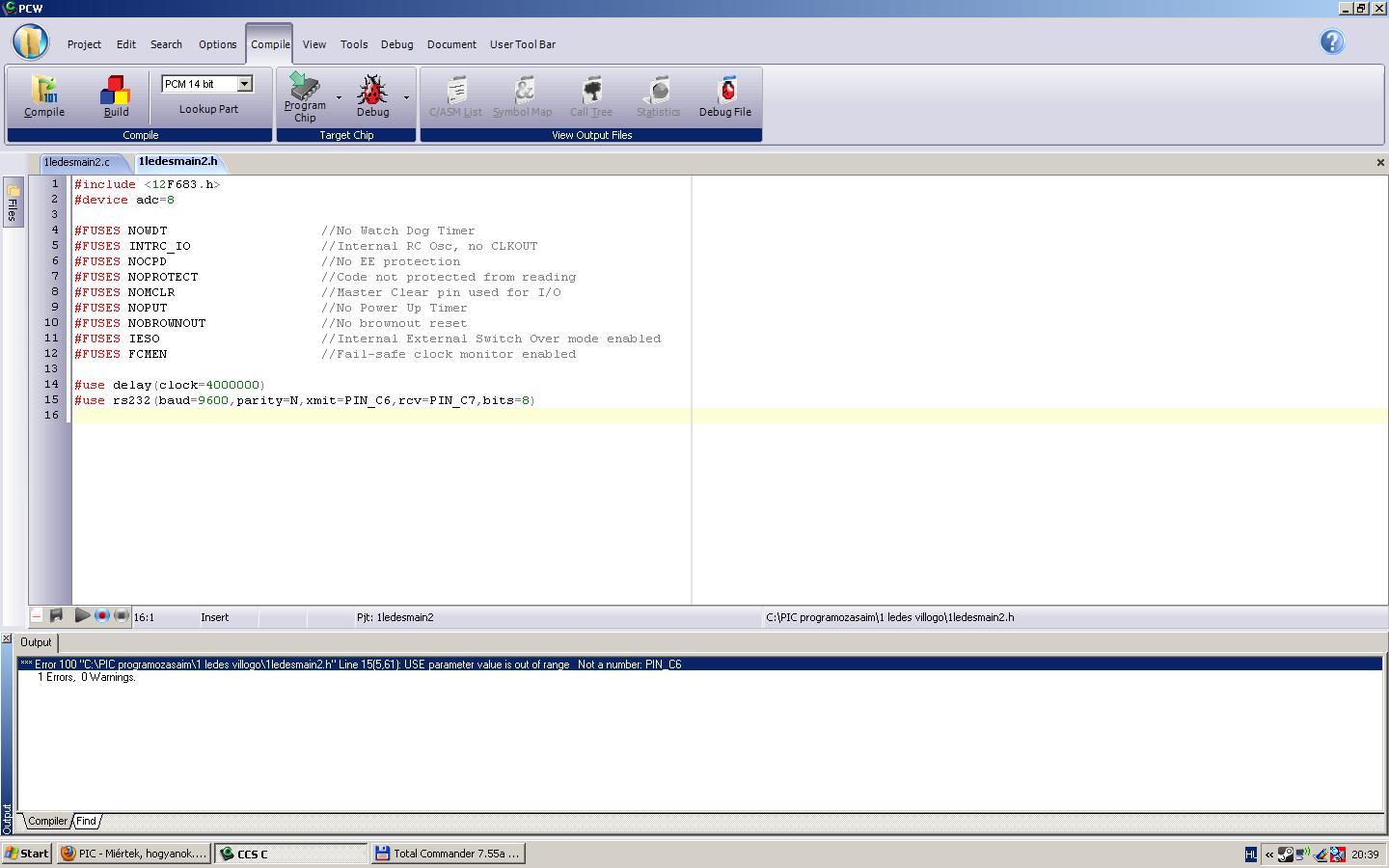
Task: Open the Document menu
Action: coord(451,44)
